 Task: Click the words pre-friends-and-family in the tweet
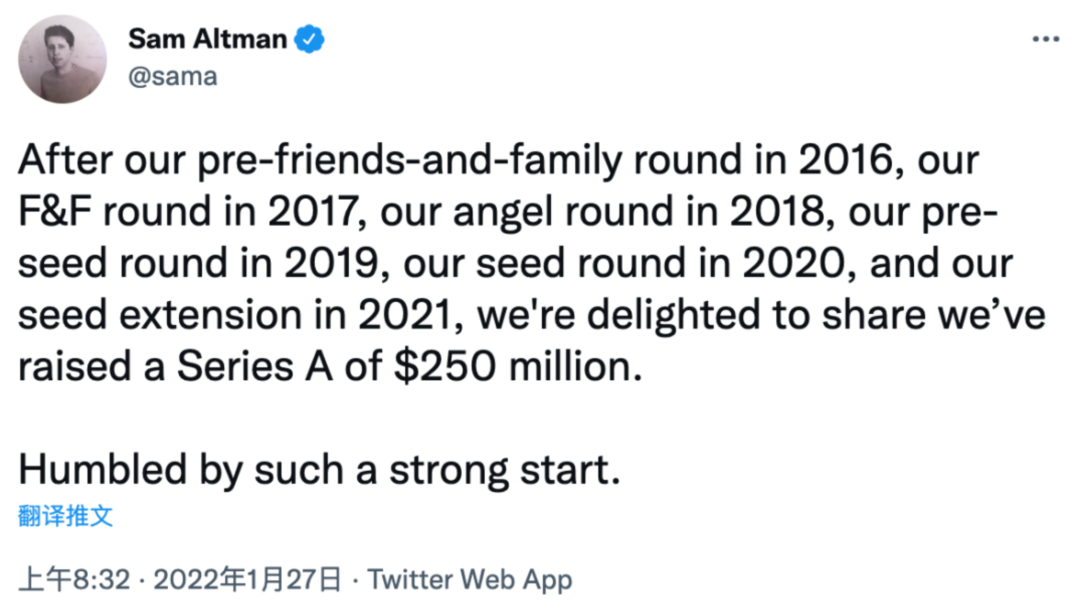410,160
